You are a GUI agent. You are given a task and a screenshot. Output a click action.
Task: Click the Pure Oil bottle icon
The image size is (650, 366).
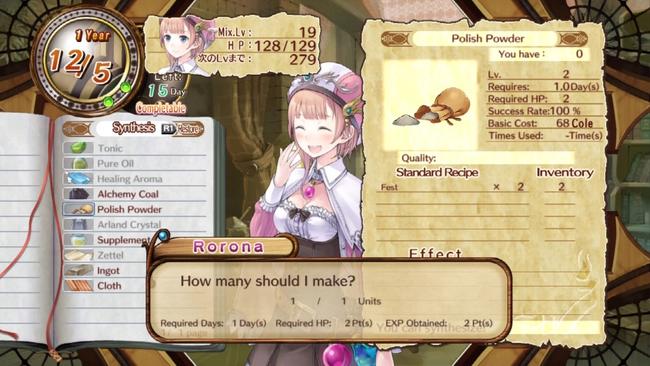pos(78,163)
